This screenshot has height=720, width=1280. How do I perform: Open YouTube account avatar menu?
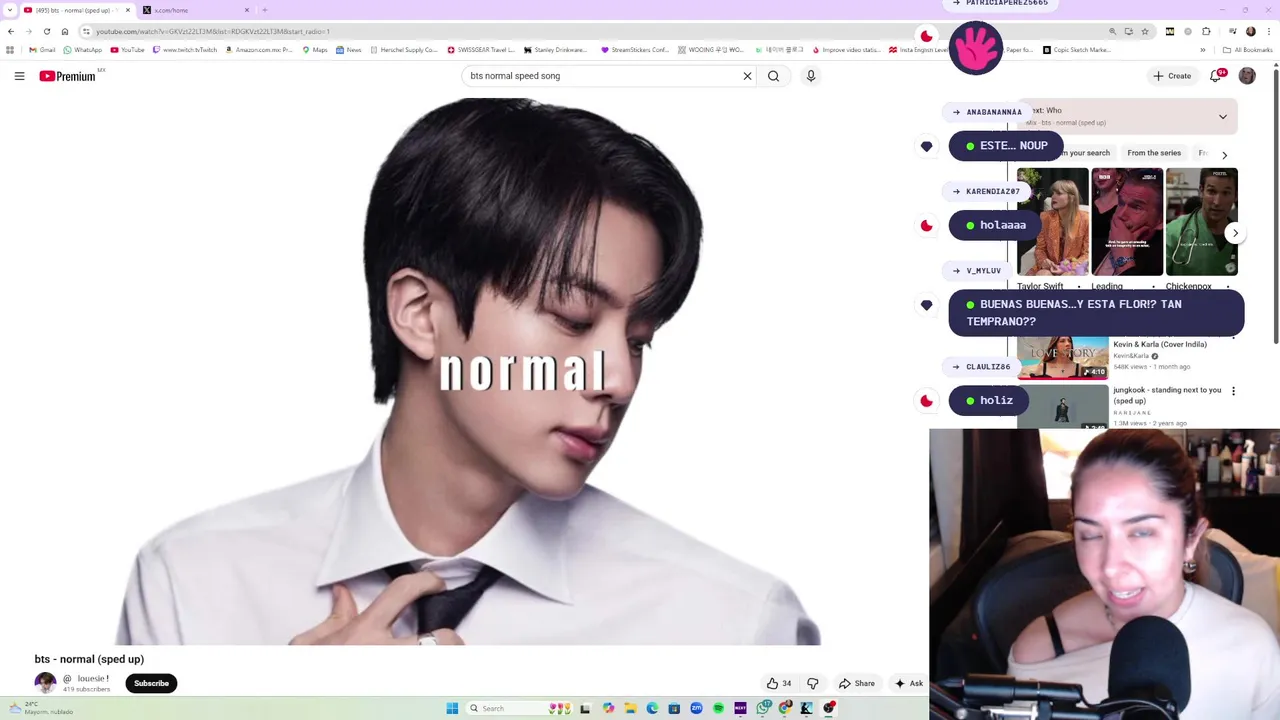(1247, 76)
